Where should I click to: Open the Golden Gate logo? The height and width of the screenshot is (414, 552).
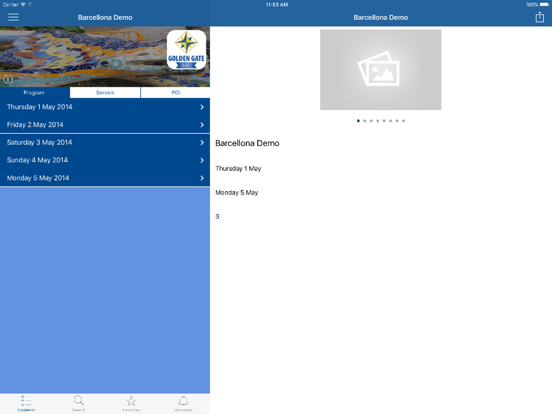[186, 50]
